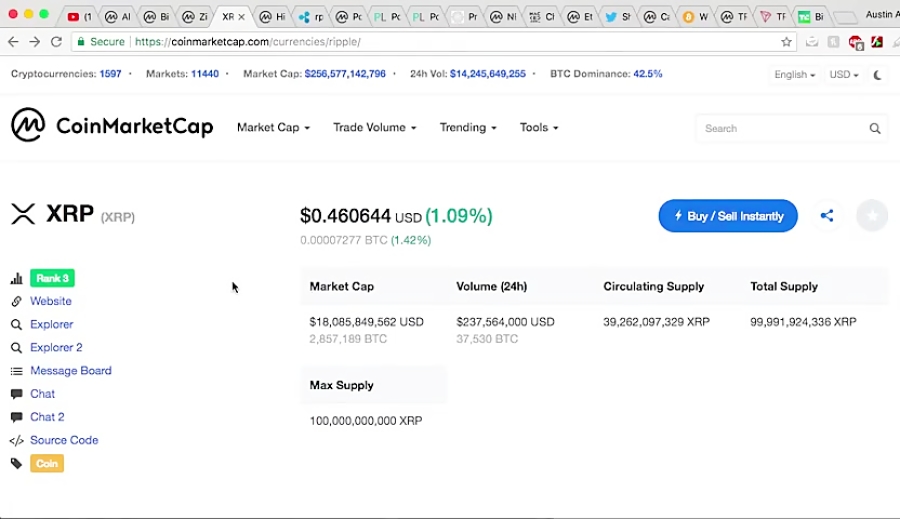Click the magnifier icon beside Explorer 2
900x519 pixels.
click(17, 348)
